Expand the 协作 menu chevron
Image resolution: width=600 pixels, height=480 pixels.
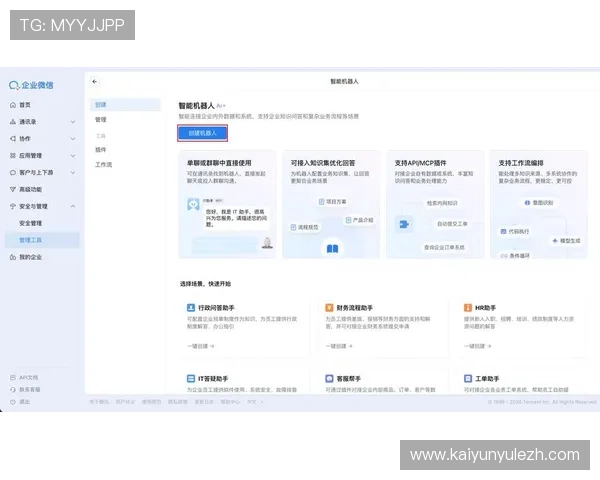click(73, 139)
